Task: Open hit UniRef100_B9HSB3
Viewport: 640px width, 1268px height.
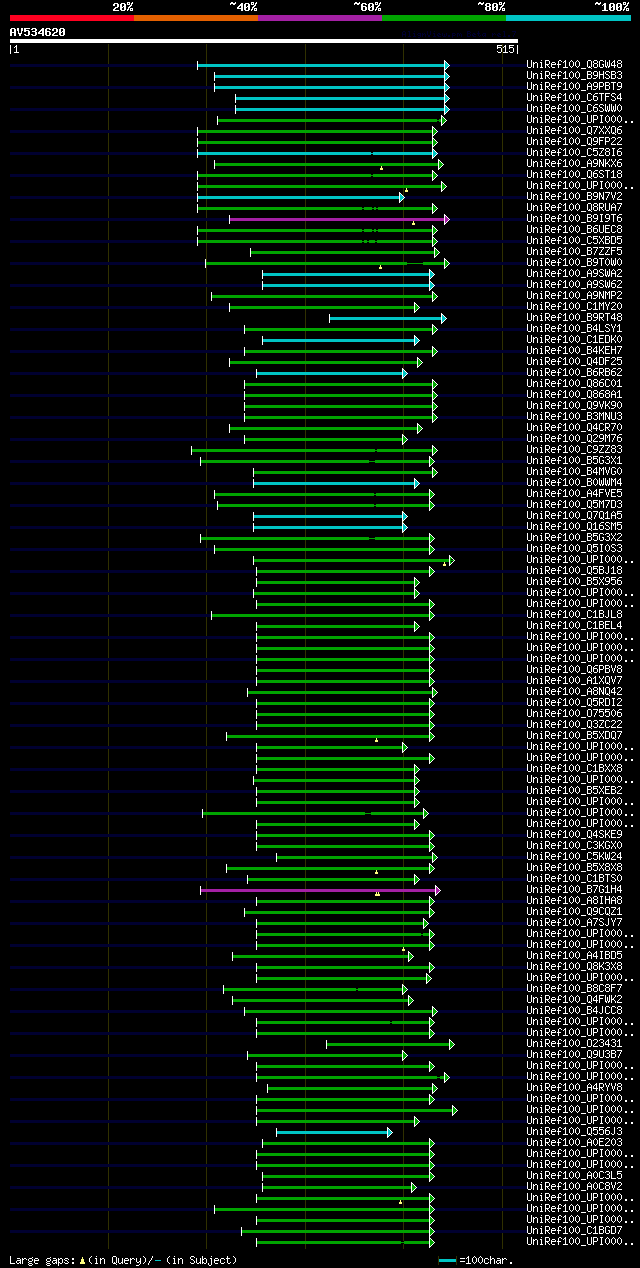Action: [575, 75]
